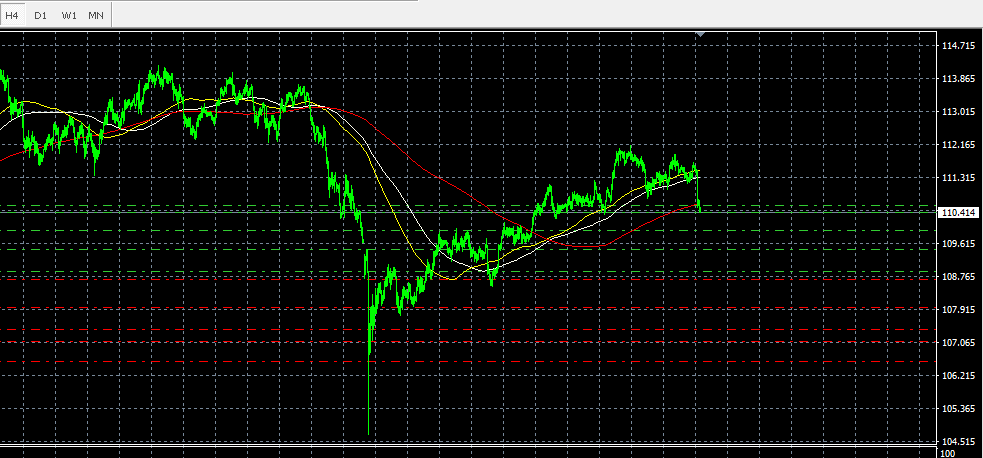Click price scale value 107.915

(x=959, y=310)
